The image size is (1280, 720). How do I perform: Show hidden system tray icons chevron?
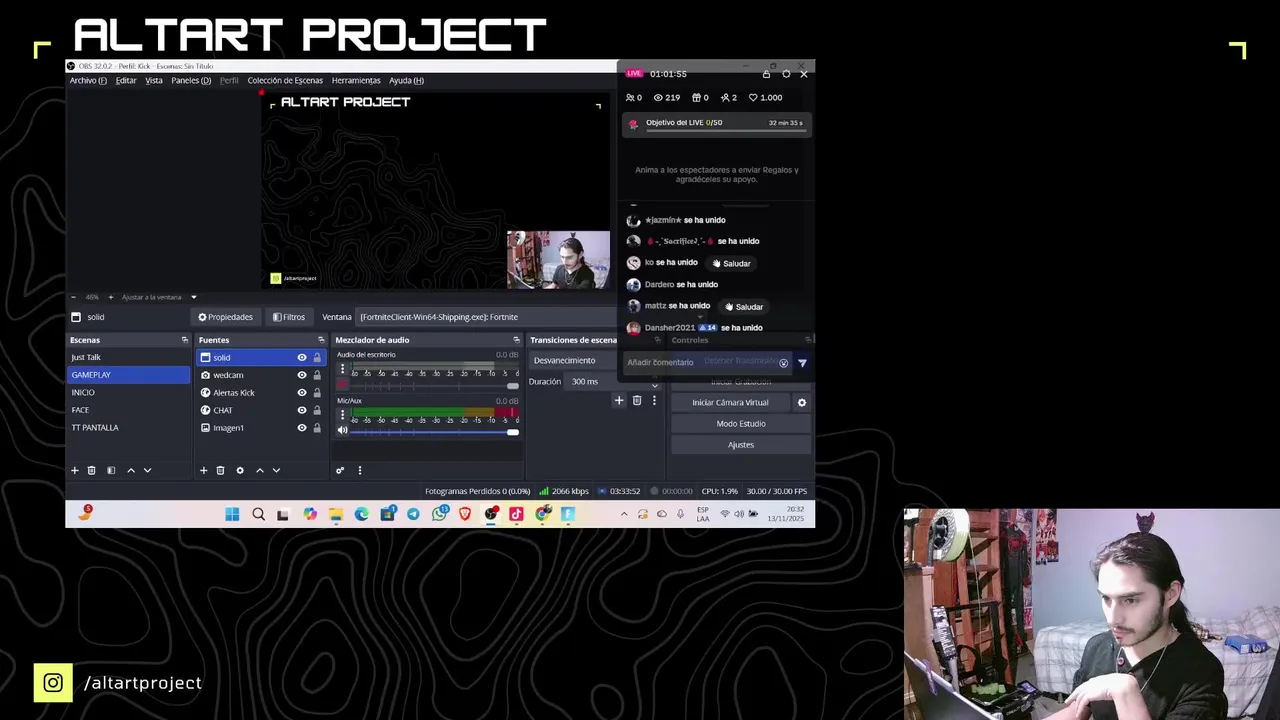(624, 514)
